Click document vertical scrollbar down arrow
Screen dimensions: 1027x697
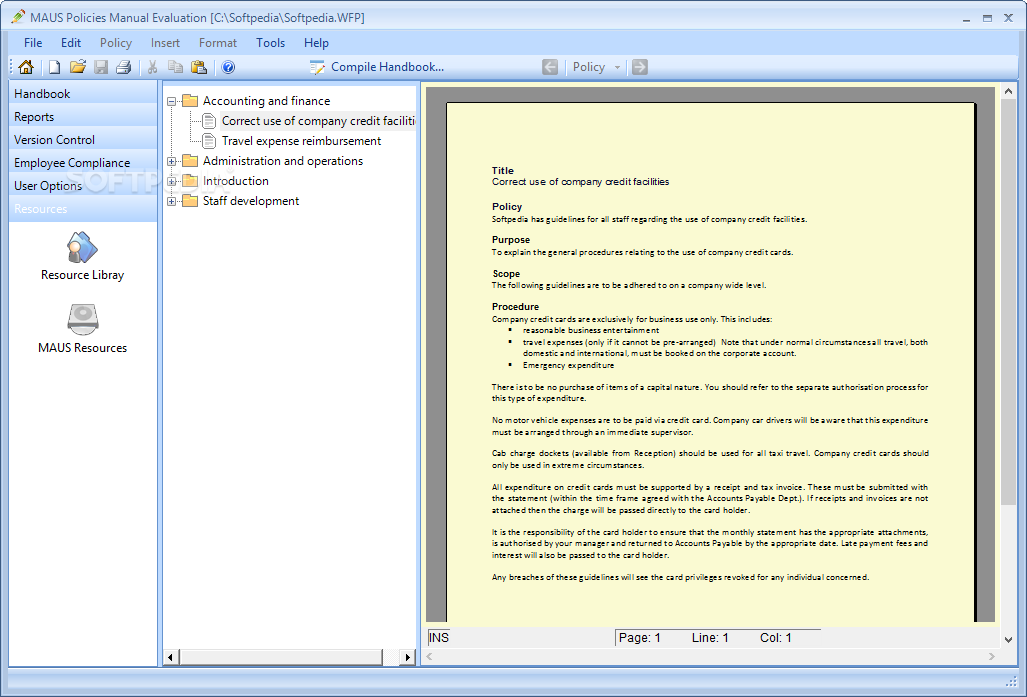pos(1008,639)
